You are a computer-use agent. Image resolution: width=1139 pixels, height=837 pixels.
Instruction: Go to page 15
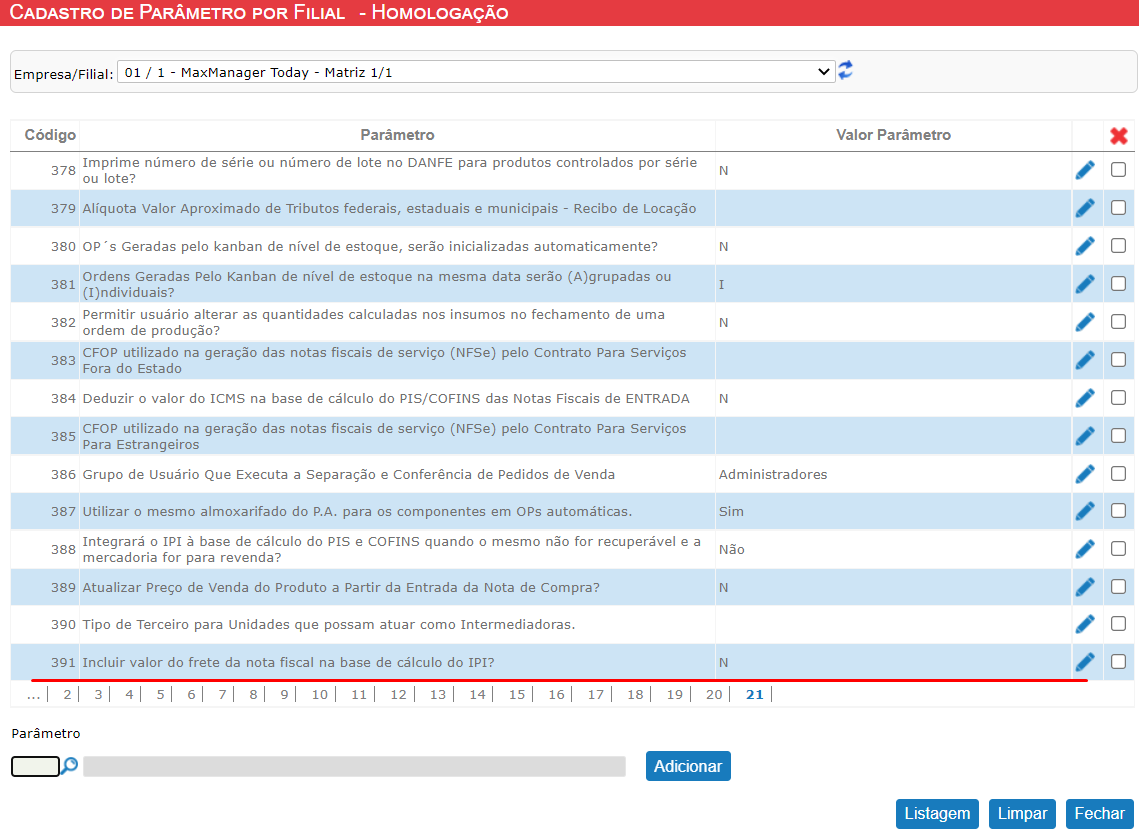point(516,695)
